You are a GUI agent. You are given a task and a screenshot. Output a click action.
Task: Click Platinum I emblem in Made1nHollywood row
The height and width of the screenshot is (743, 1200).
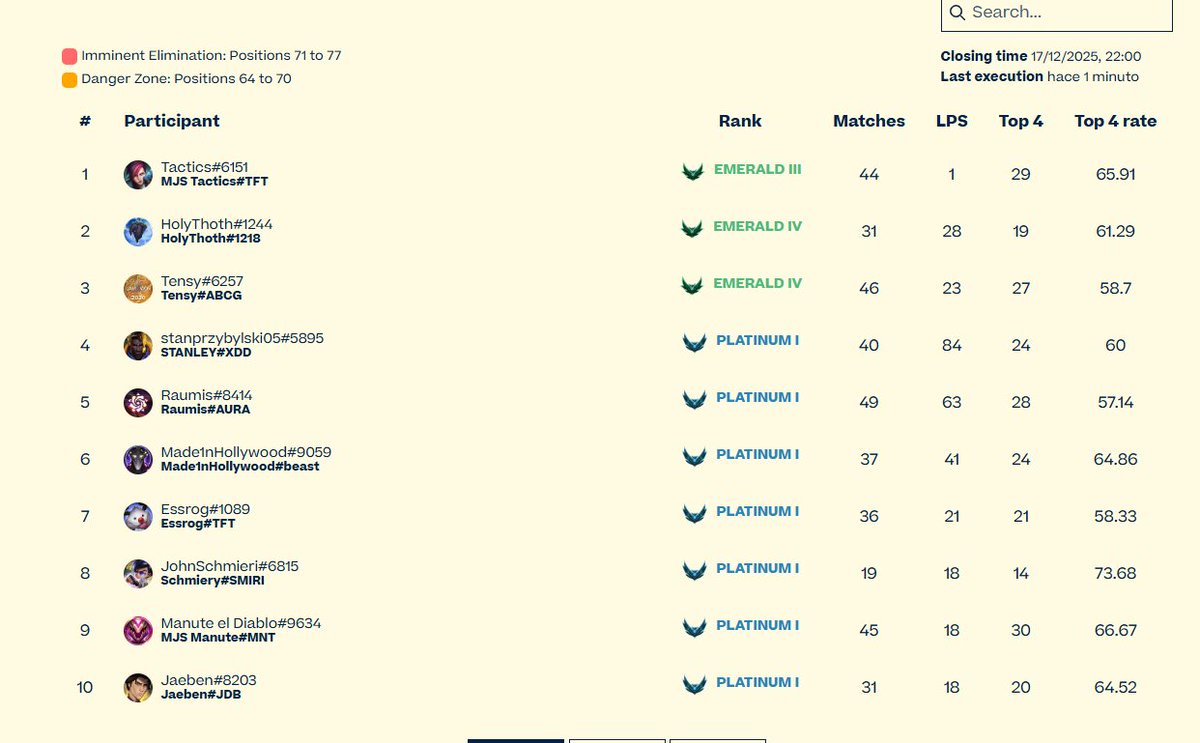[695, 457]
